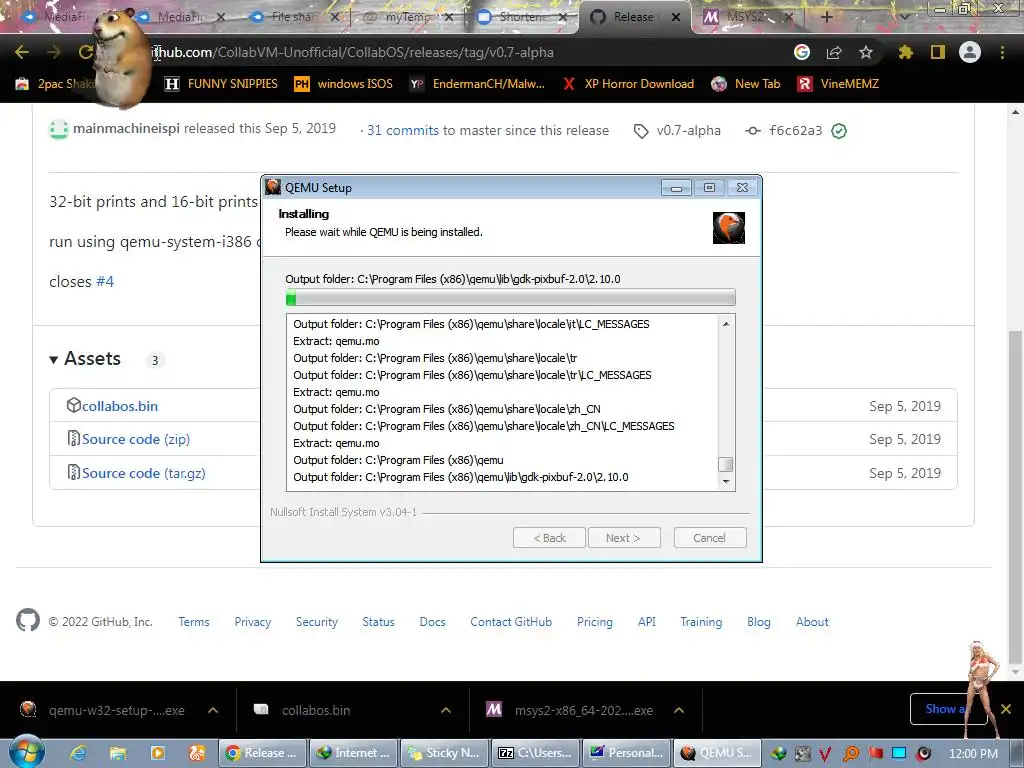Go back with the browser back arrow
The width and height of the screenshot is (1024, 768).
22,52
